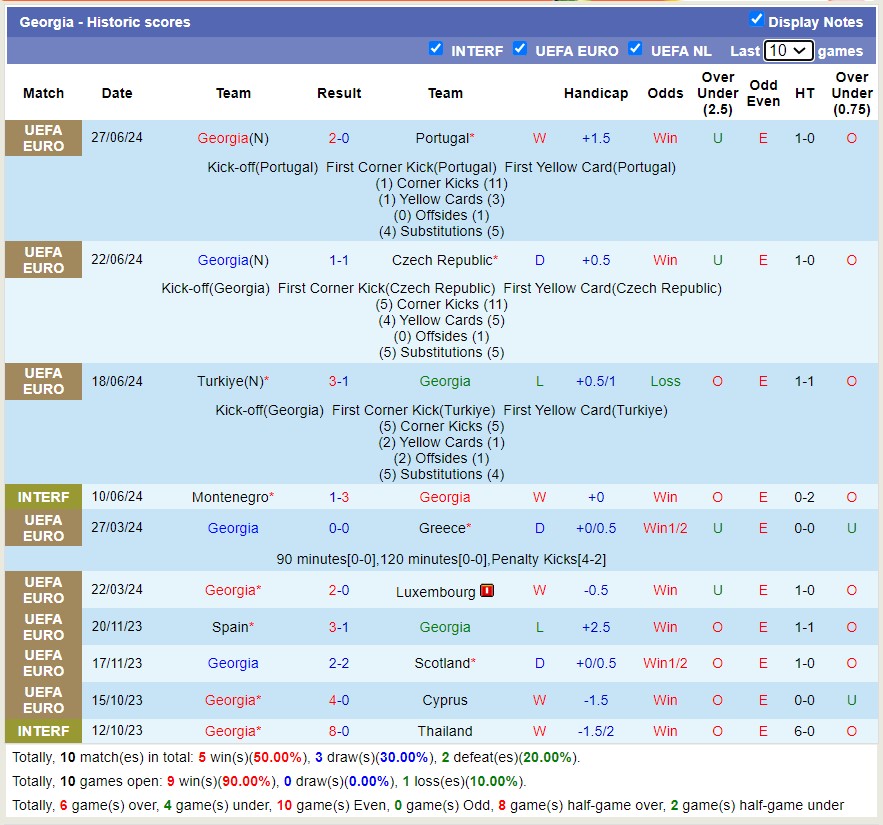
Task: Select the Turkiye(N) team link
Action: click(x=231, y=381)
